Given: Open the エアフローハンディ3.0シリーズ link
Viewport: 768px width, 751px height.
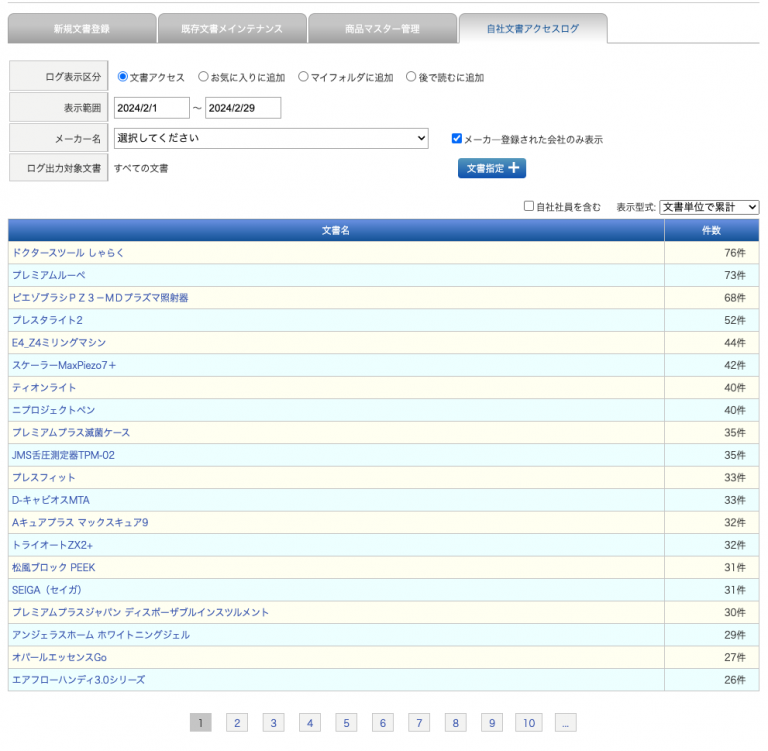Looking at the screenshot, I should click(78, 680).
